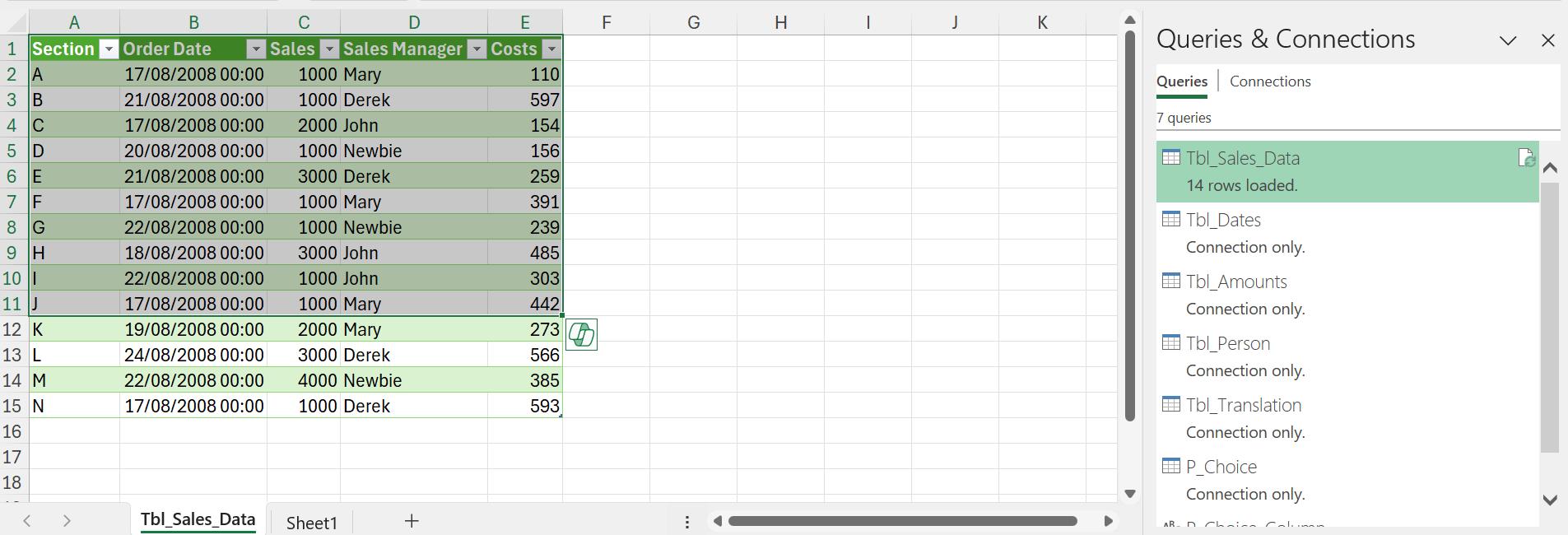Select the Section cell containing K
This screenshot has width=1568, height=535.
[74, 329]
